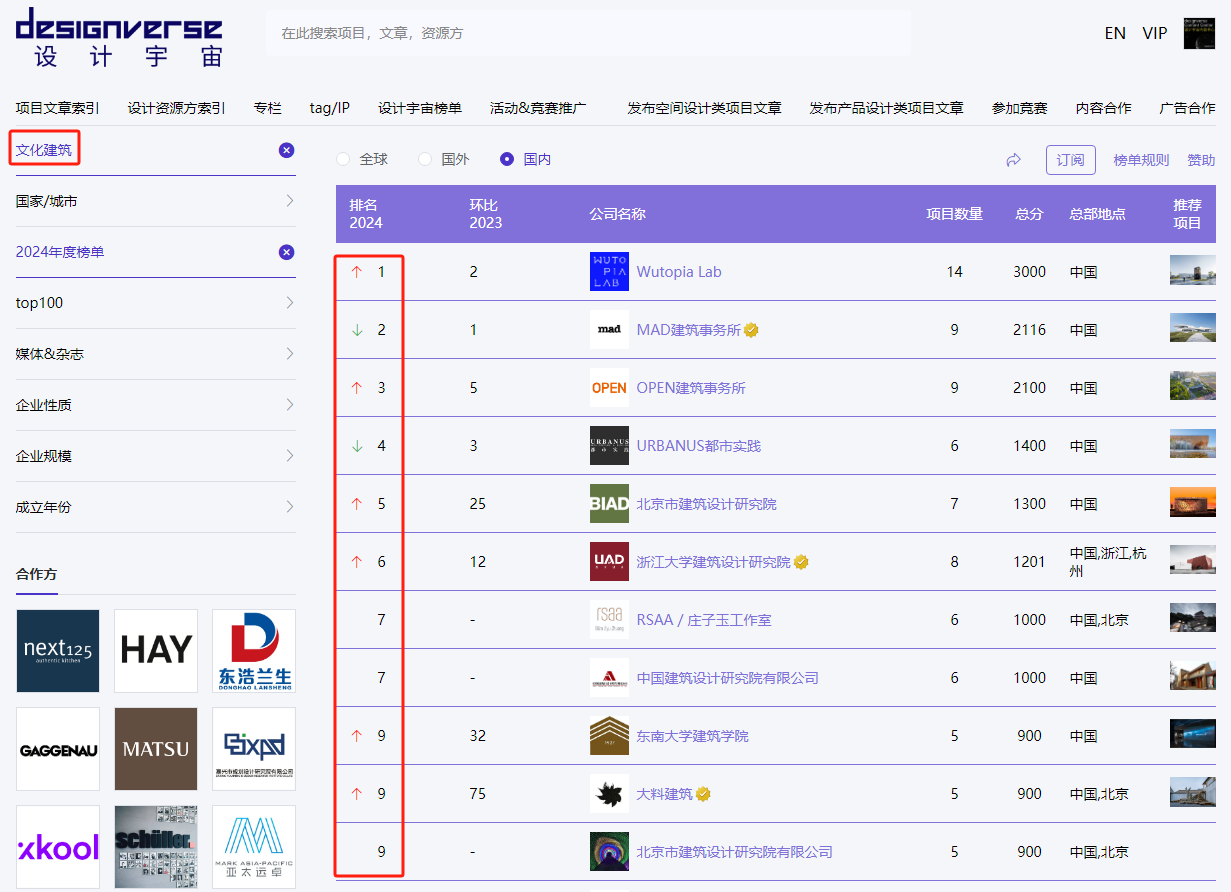Open the OPEN建筑事务所 orange logo
This screenshot has height=892, width=1231.
(x=609, y=388)
